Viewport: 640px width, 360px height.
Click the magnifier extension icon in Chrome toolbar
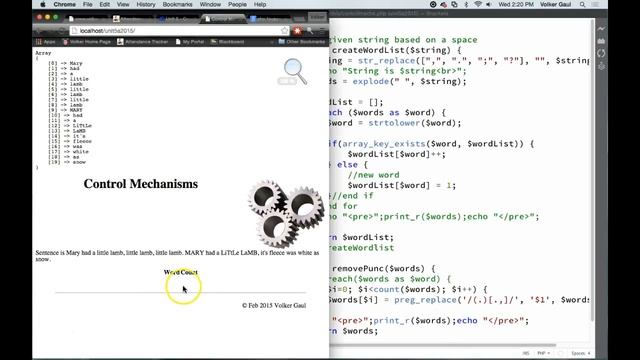tap(310, 31)
